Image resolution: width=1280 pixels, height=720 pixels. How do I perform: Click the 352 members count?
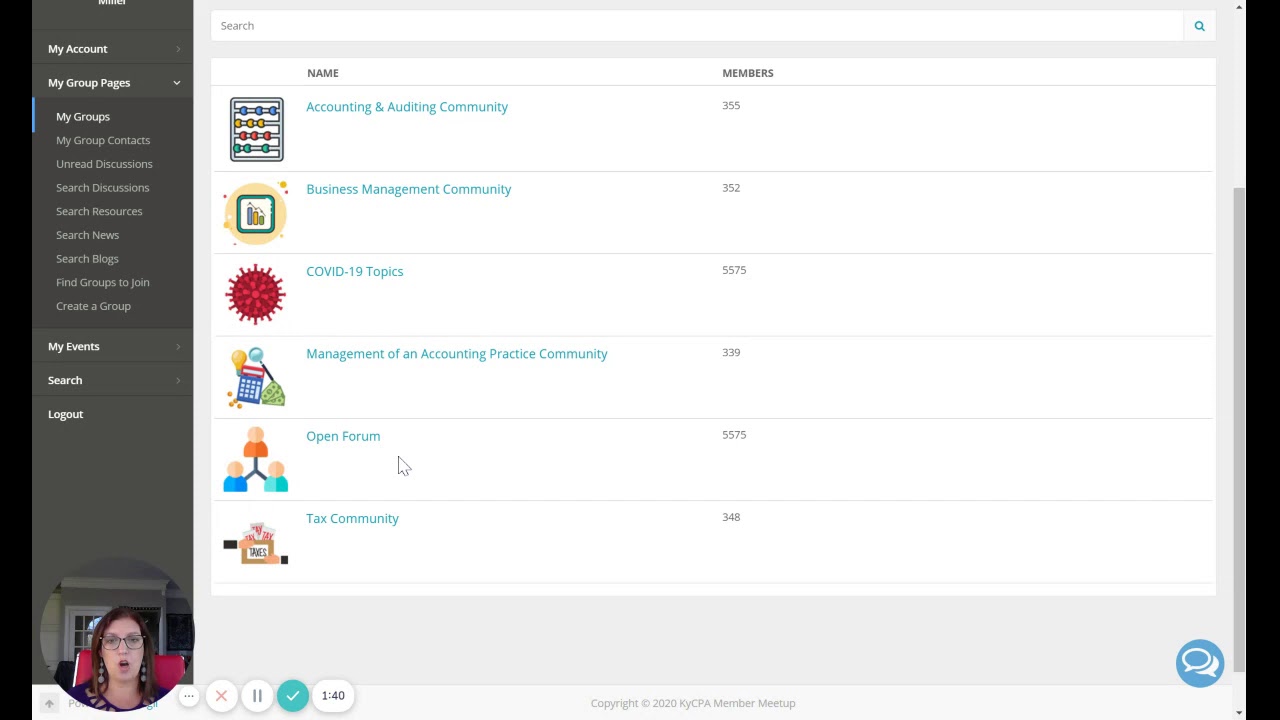(x=731, y=188)
